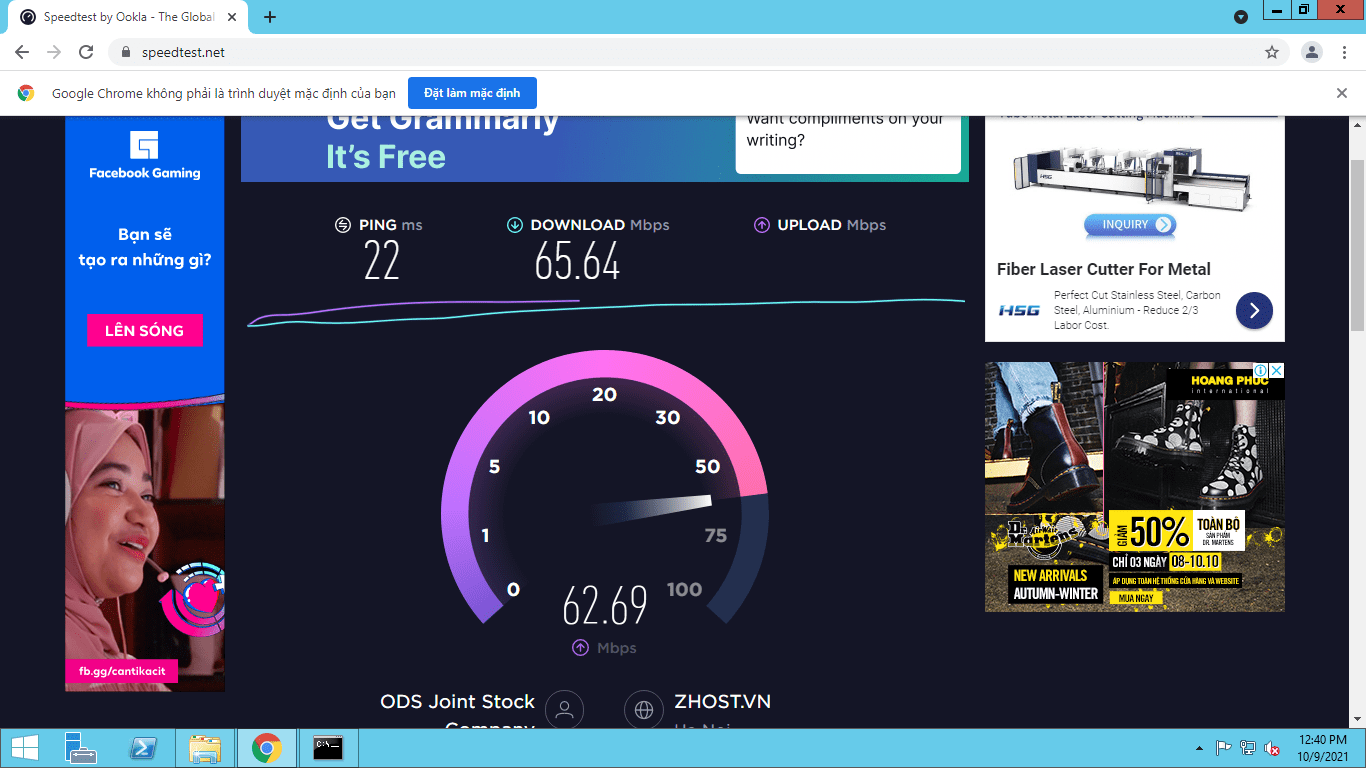Click the DOWNLOAD arrow icon
1366x768 pixels.
pyautogui.click(x=515, y=225)
